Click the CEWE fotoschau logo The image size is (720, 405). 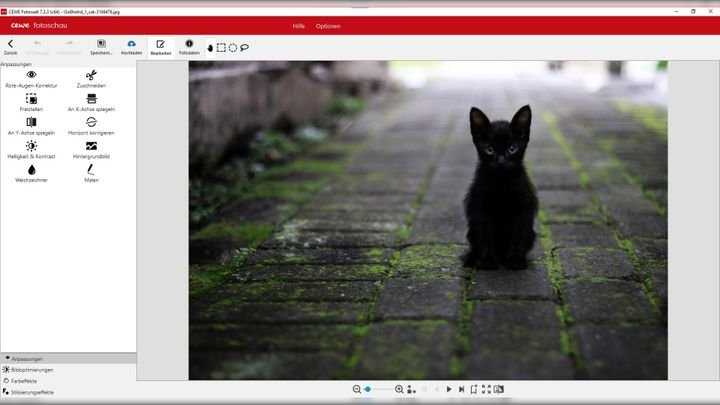tap(39, 26)
